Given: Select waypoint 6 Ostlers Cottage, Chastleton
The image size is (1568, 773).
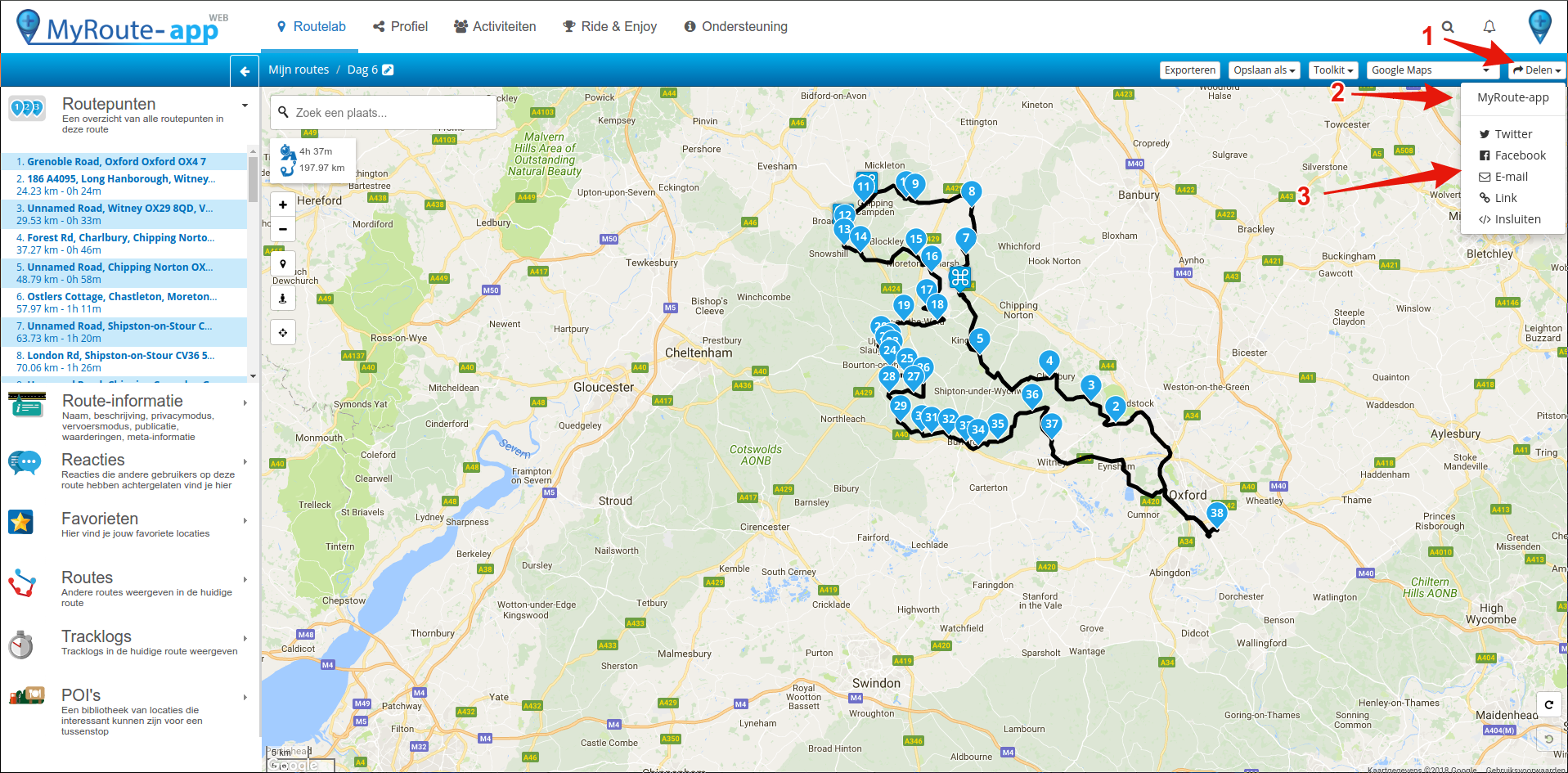Looking at the screenshot, I should tap(124, 303).
